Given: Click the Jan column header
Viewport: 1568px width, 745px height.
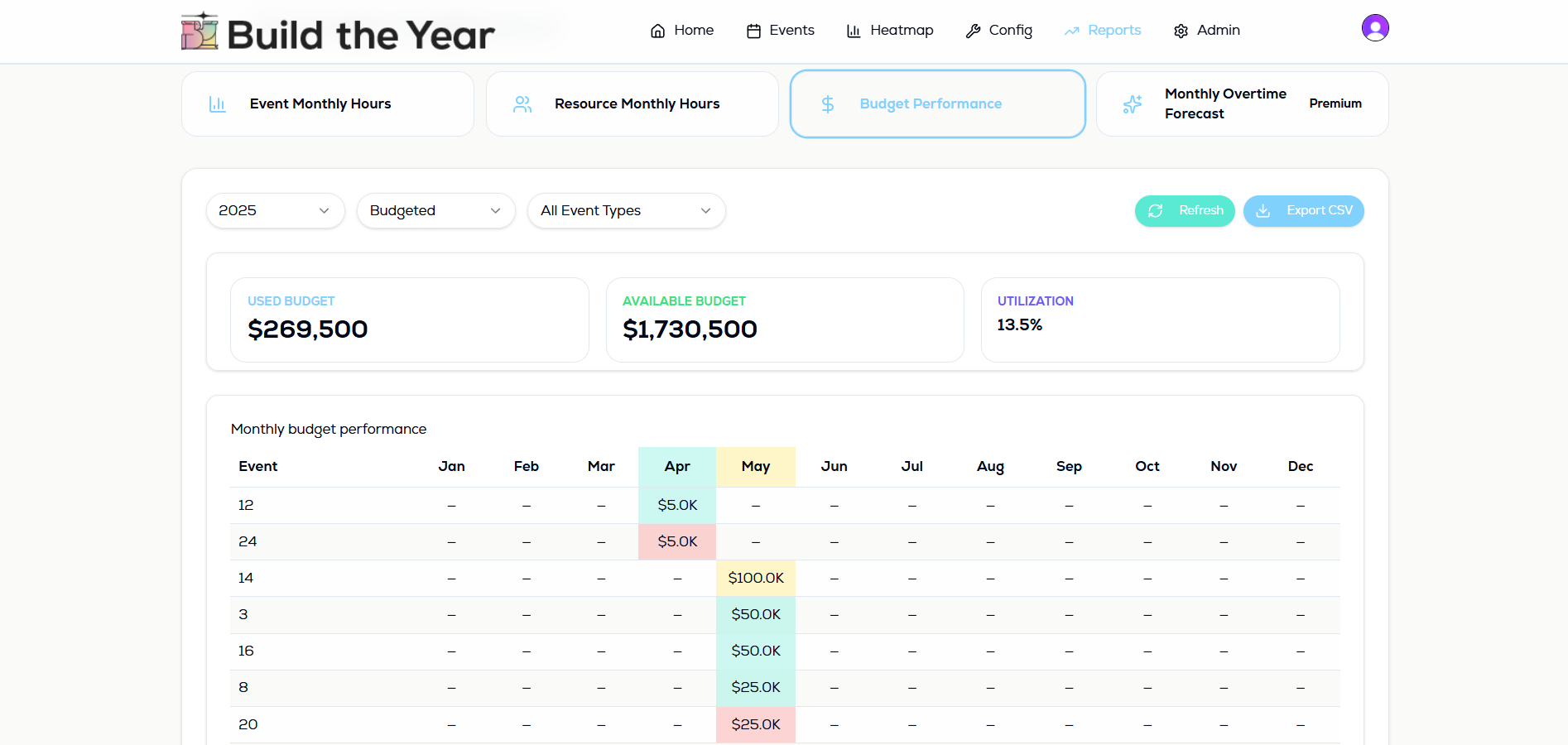Looking at the screenshot, I should click(x=452, y=467).
